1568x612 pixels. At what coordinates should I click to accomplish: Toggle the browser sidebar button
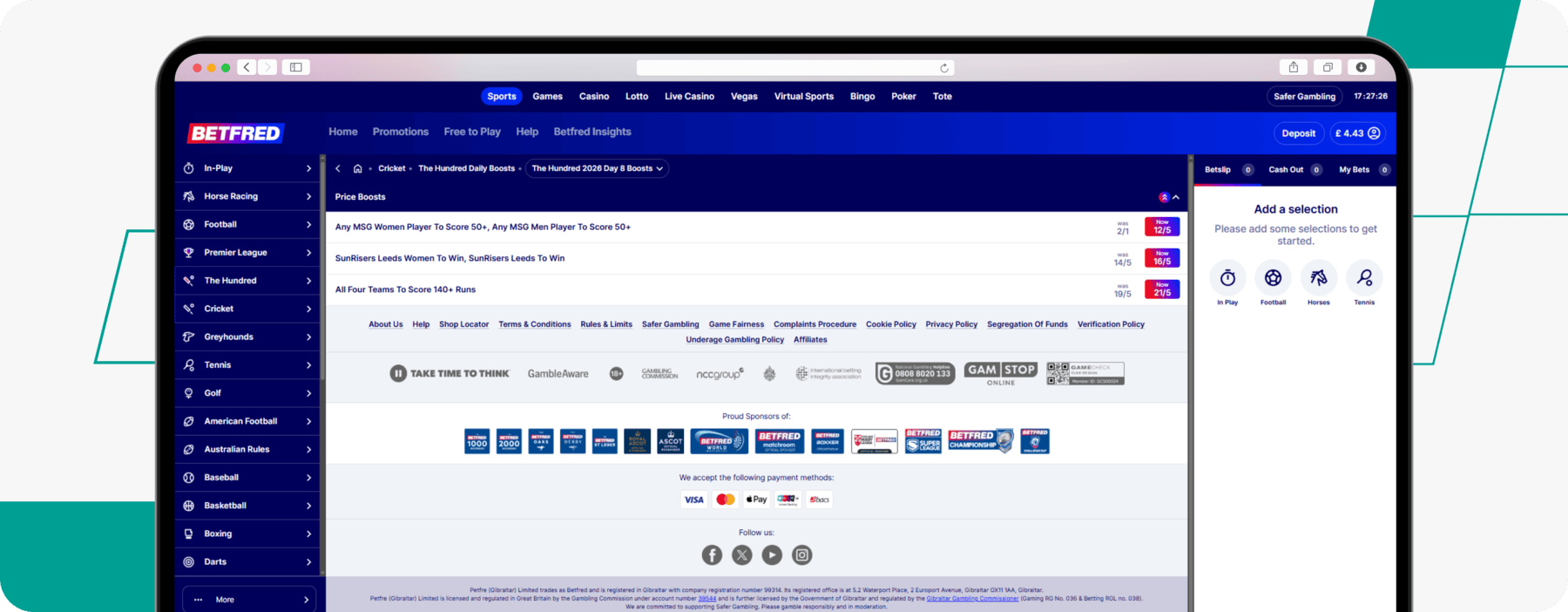click(296, 67)
